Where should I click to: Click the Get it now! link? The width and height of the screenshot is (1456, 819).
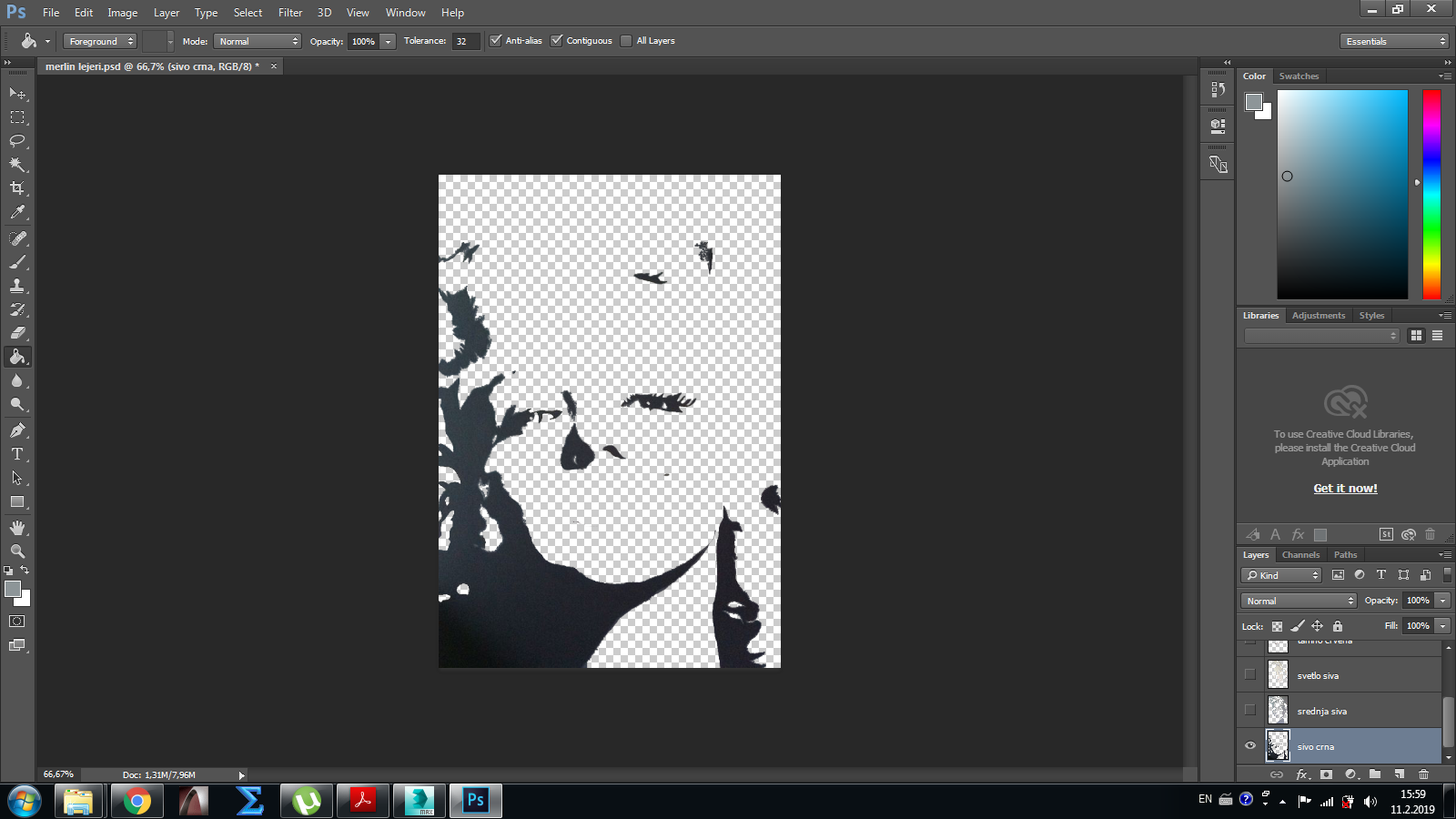[1345, 489]
